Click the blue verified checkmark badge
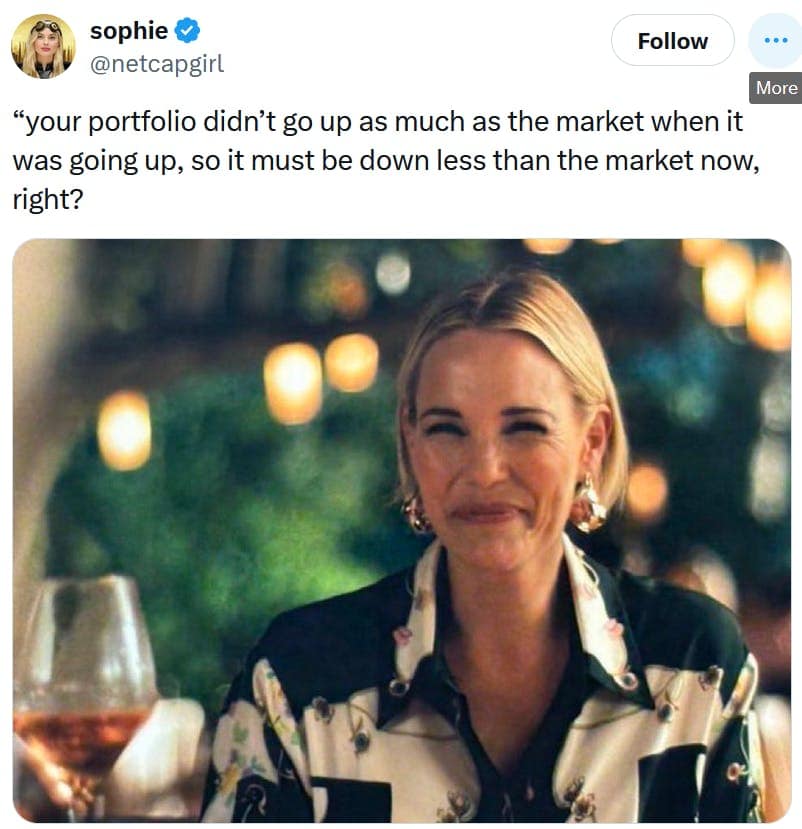The height and width of the screenshot is (829, 802). 187,31
